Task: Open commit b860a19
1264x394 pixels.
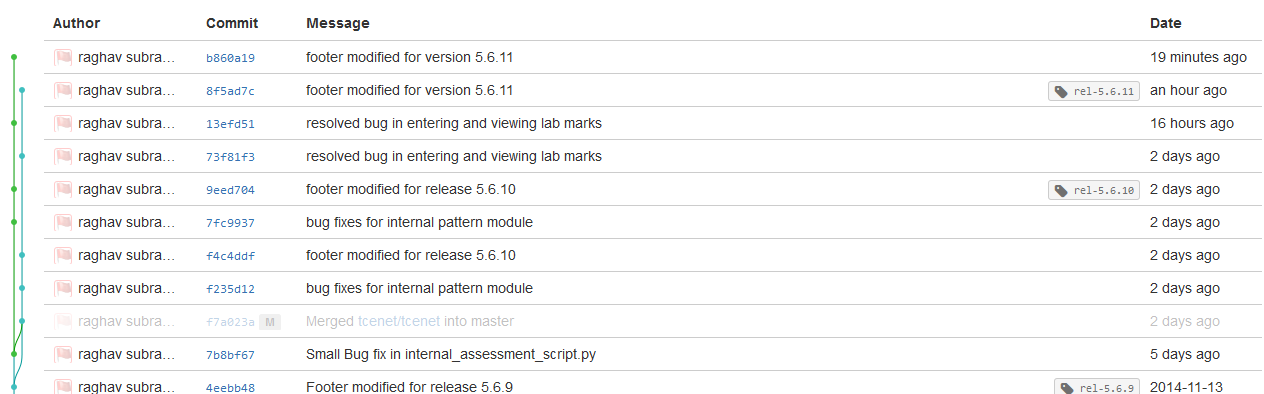Action: point(230,58)
